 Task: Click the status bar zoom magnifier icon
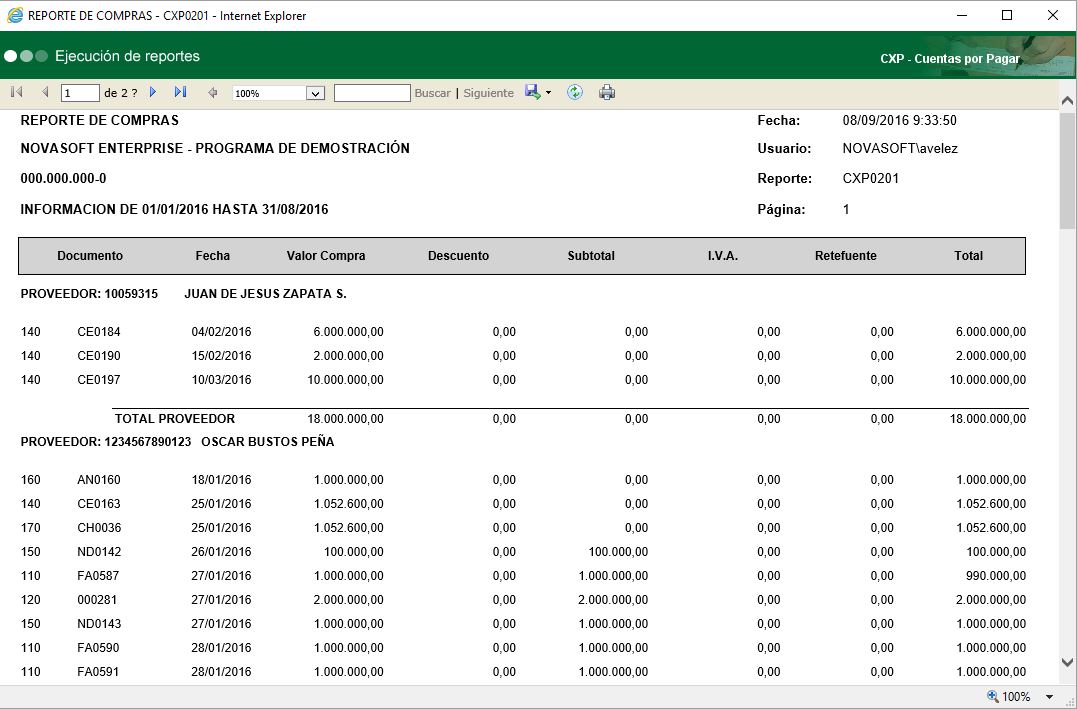(992, 696)
